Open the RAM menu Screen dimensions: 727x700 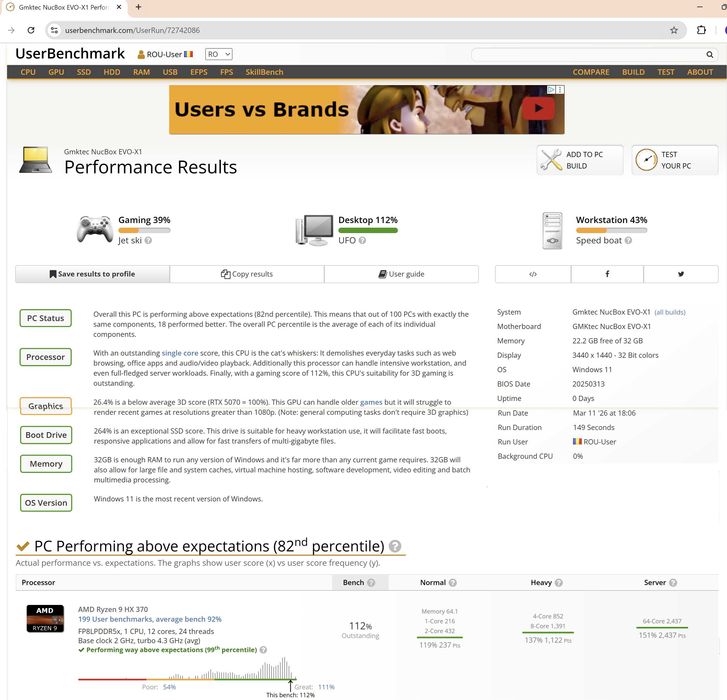(141, 72)
